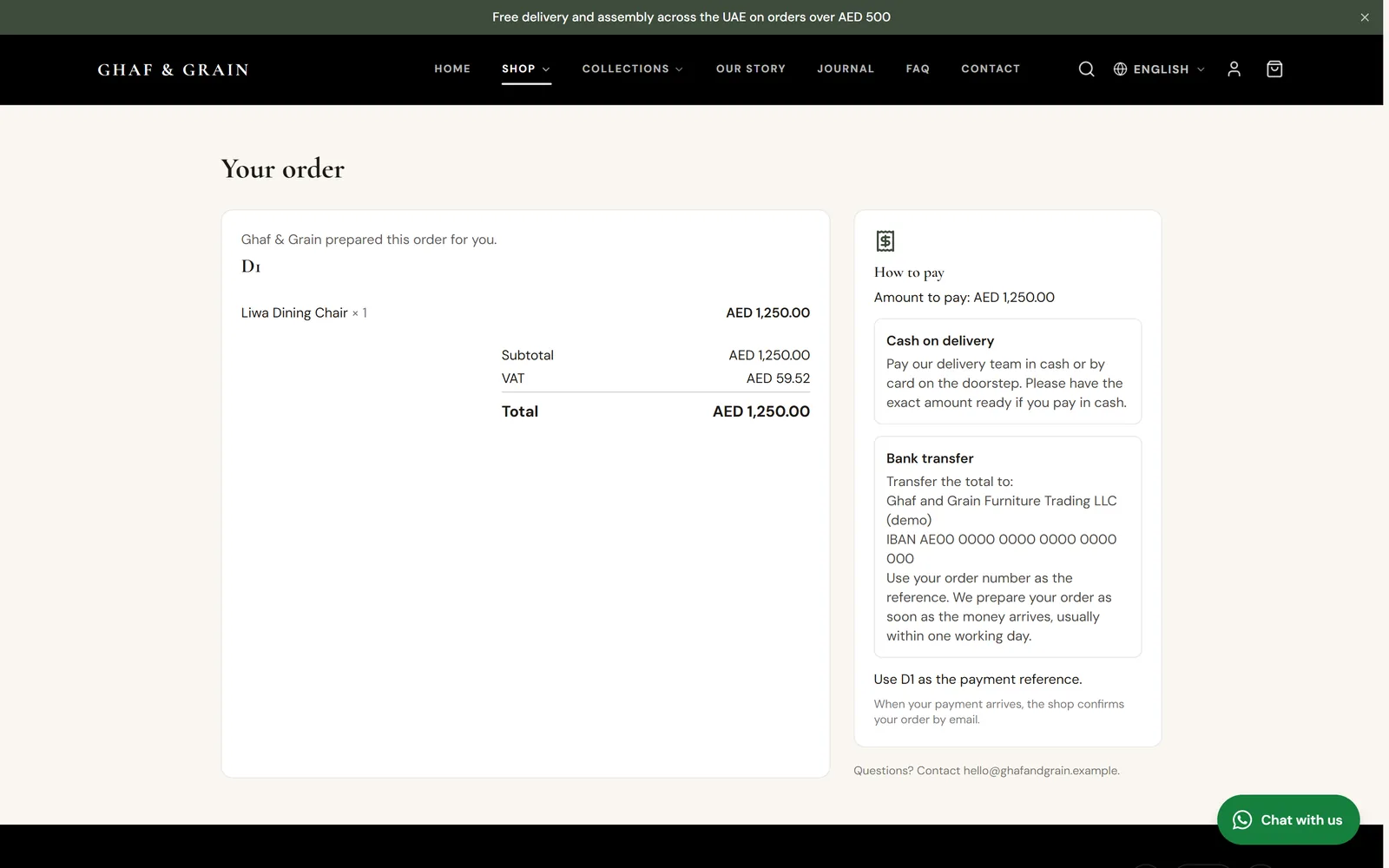Open the Our Story page
Image resolution: width=1389 pixels, height=868 pixels.
[751, 69]
